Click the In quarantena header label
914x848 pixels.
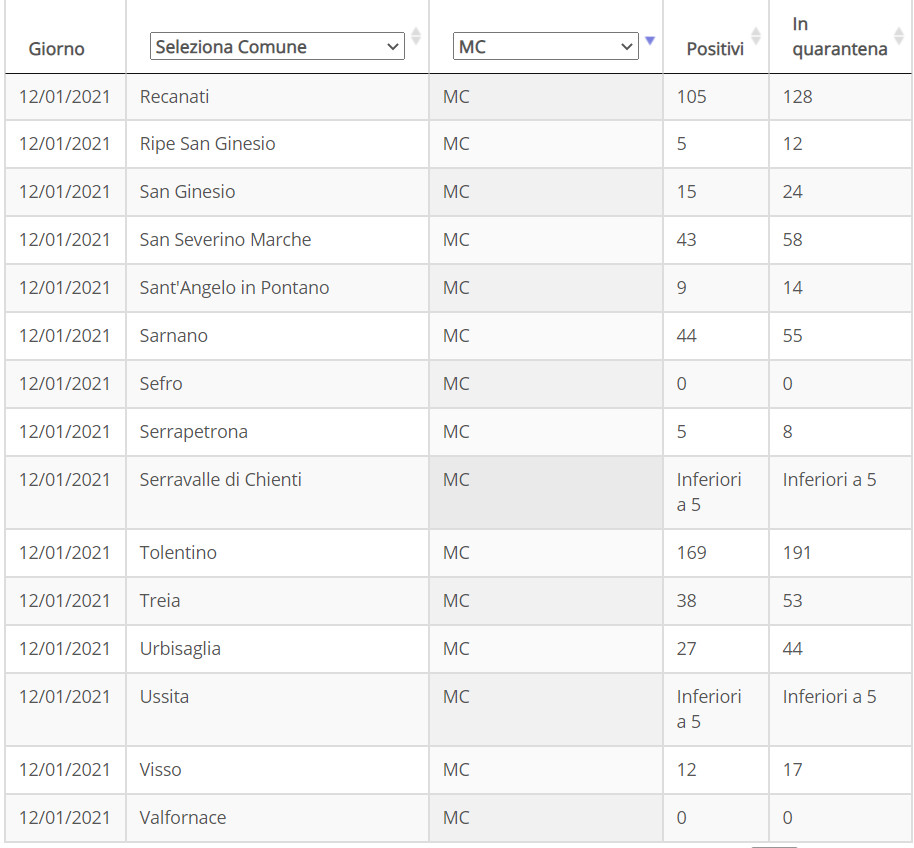tap(839, 36)
